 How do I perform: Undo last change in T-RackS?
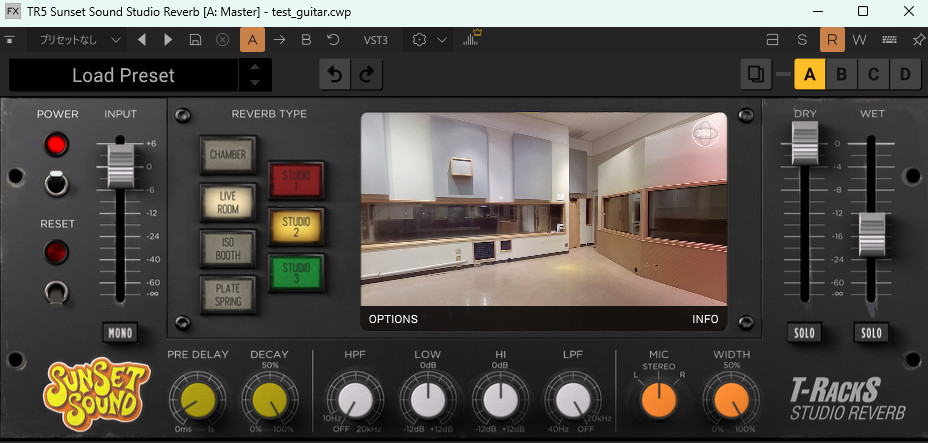click(x=335, y=75)
